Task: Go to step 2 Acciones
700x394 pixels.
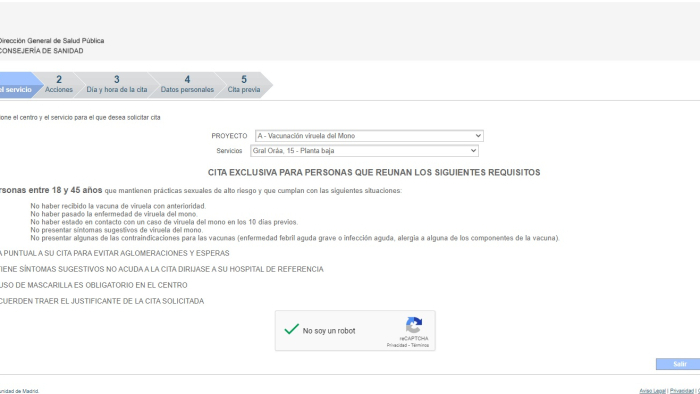Action: [x=58, y=84]
